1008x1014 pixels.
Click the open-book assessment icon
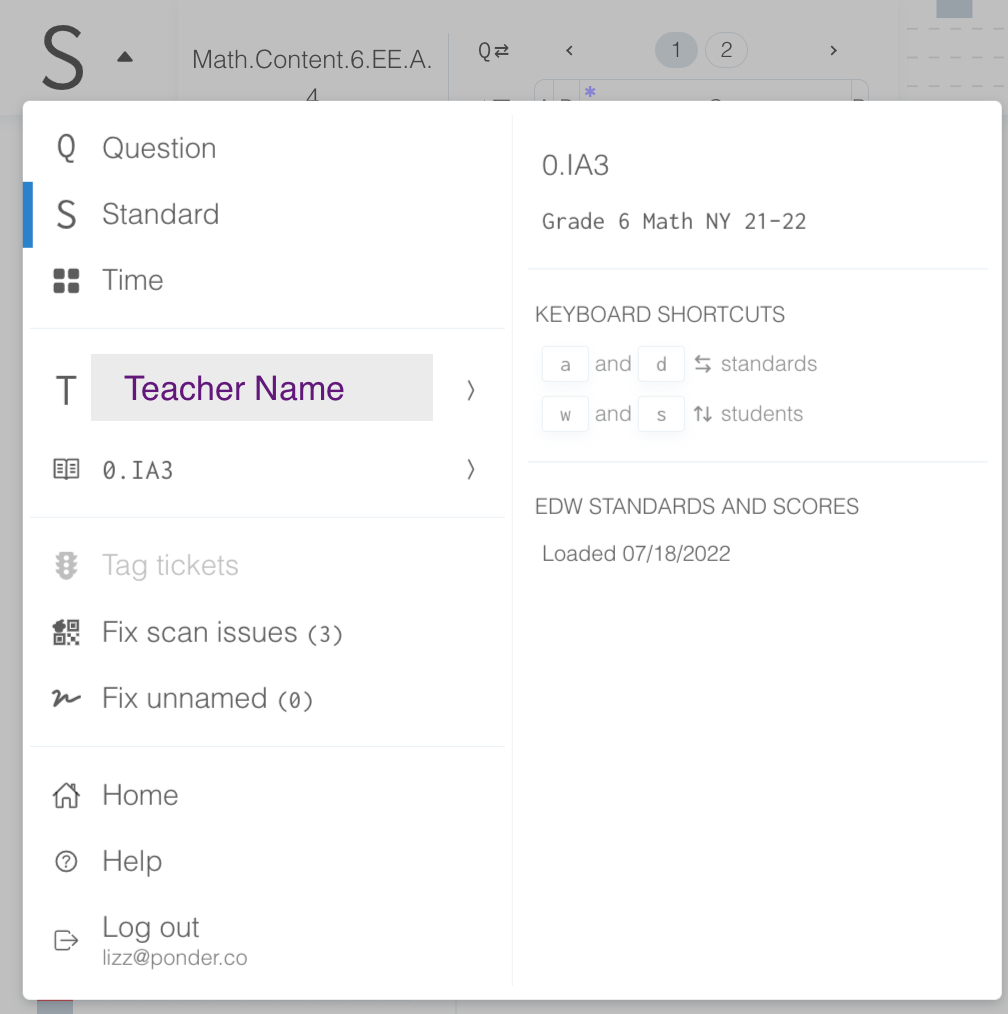coord(66,469)
